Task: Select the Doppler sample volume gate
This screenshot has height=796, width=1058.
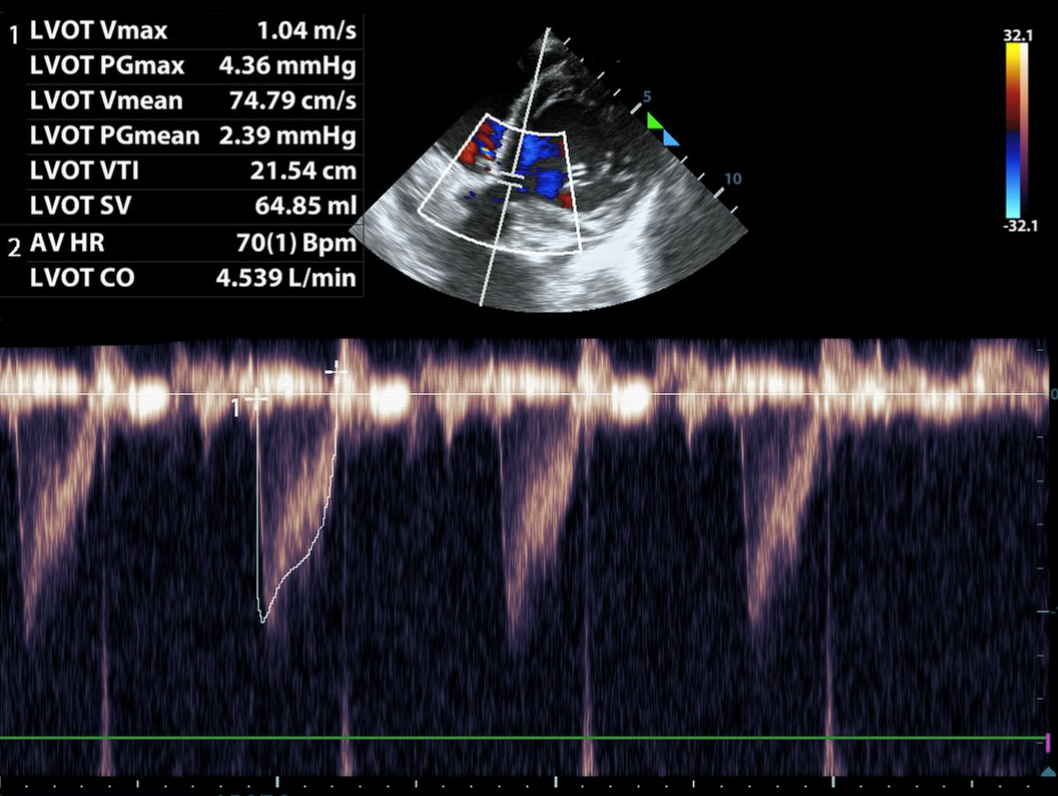Action: [x=511, y=179]
